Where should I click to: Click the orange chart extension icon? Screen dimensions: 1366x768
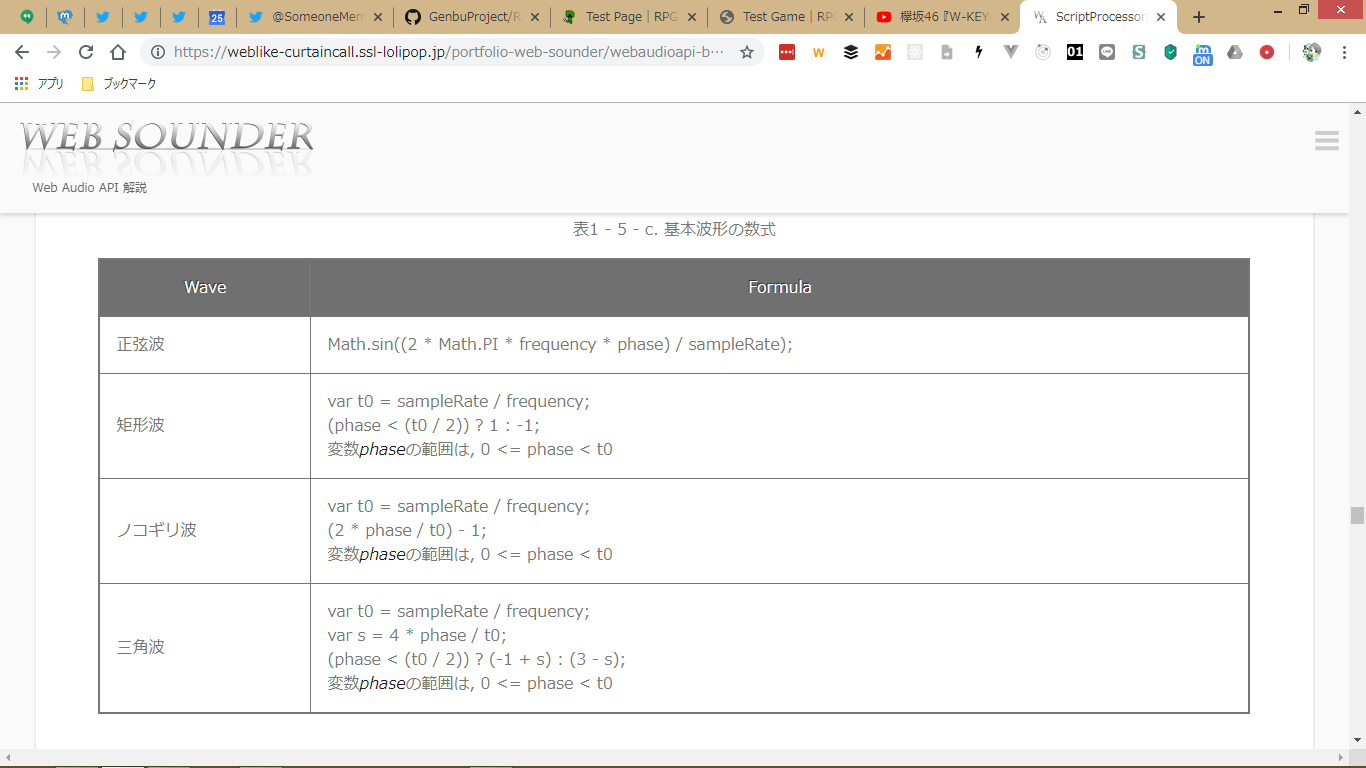tap(883, 52)
